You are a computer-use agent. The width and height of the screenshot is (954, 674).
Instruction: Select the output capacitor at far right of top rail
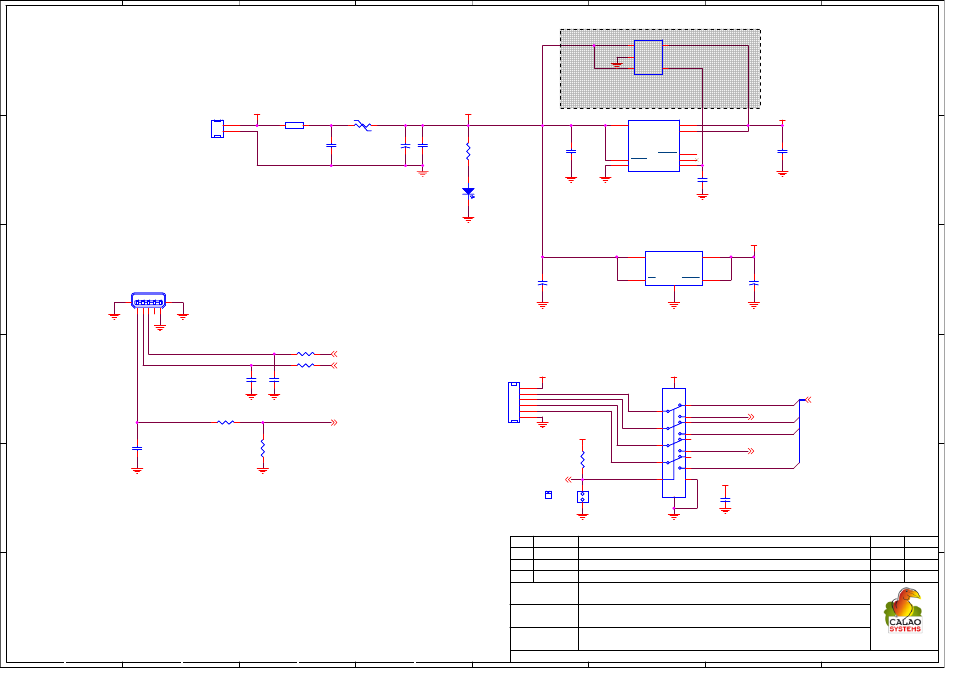click(782, 151)
